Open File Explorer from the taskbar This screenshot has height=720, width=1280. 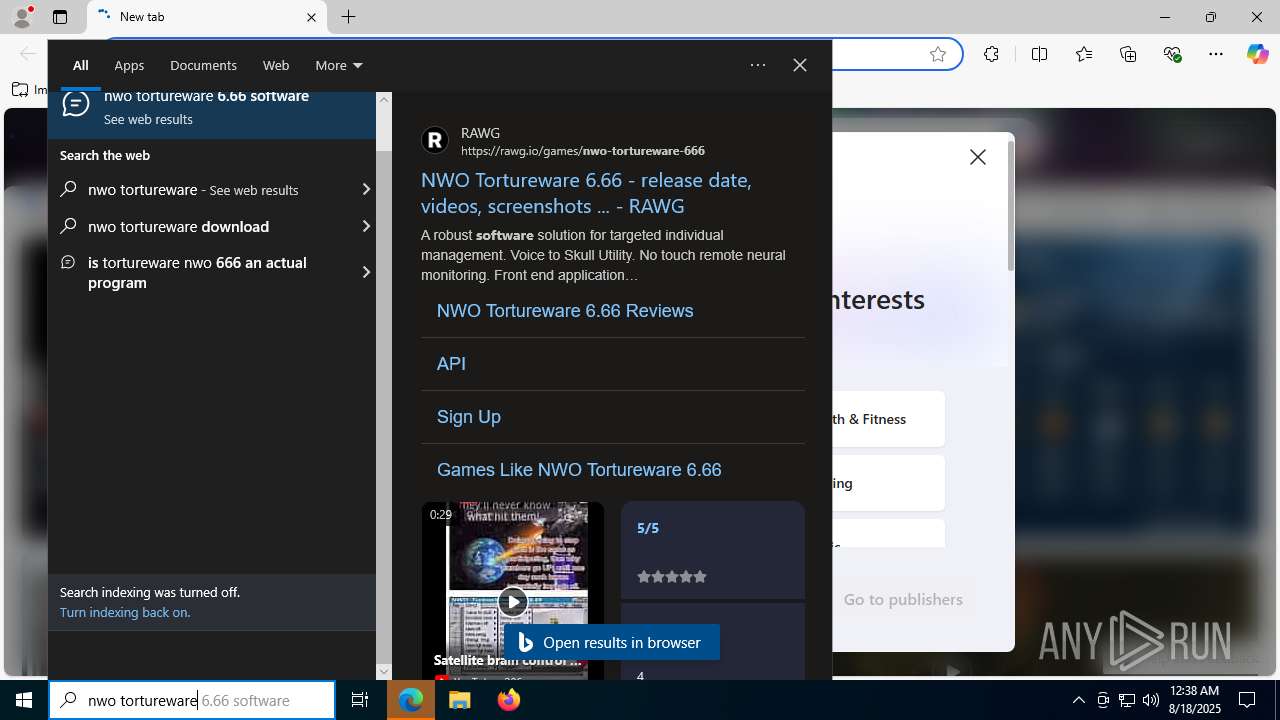pyautogui.click(x=460, y=700)
